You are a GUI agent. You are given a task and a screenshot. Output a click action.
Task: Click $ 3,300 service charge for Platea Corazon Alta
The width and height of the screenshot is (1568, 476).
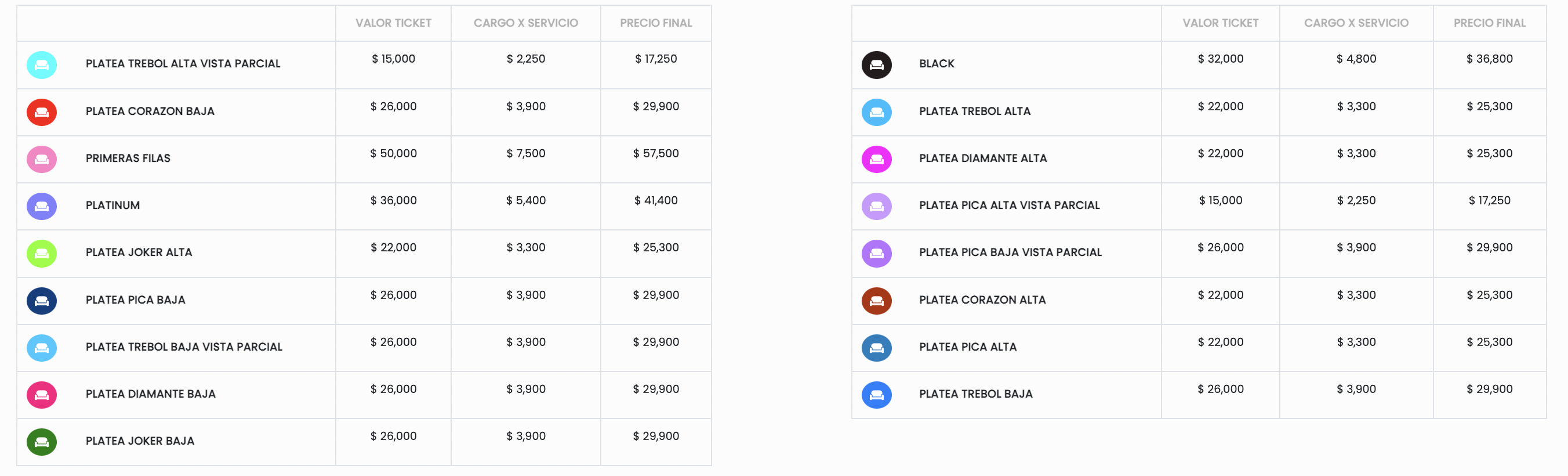tap(1356, 295)
